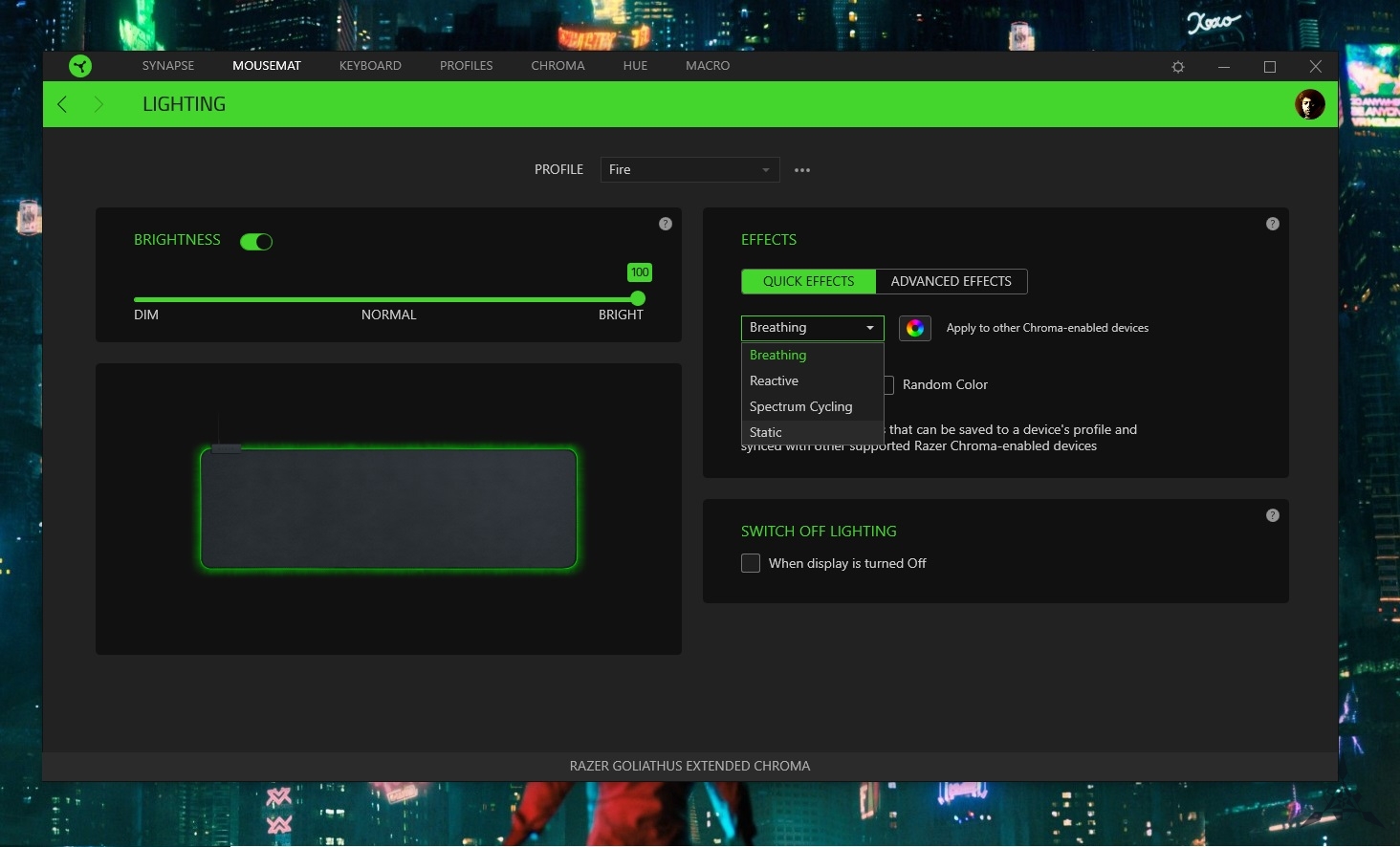The width and height of the screenshot is (1400, 847).
Task: Open the ADVANCED EFFECTS tab
Action: (951, 281)
